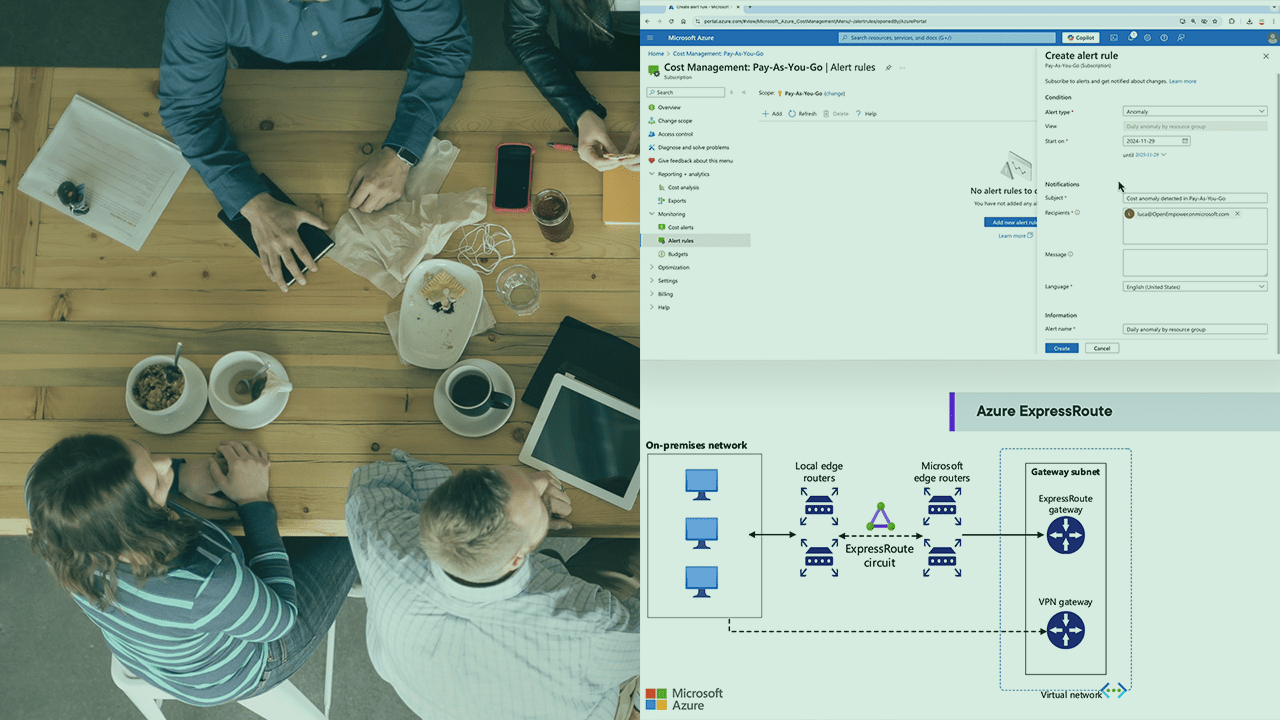
Task: Refresh the alert rules list
Action: [803, 113]
